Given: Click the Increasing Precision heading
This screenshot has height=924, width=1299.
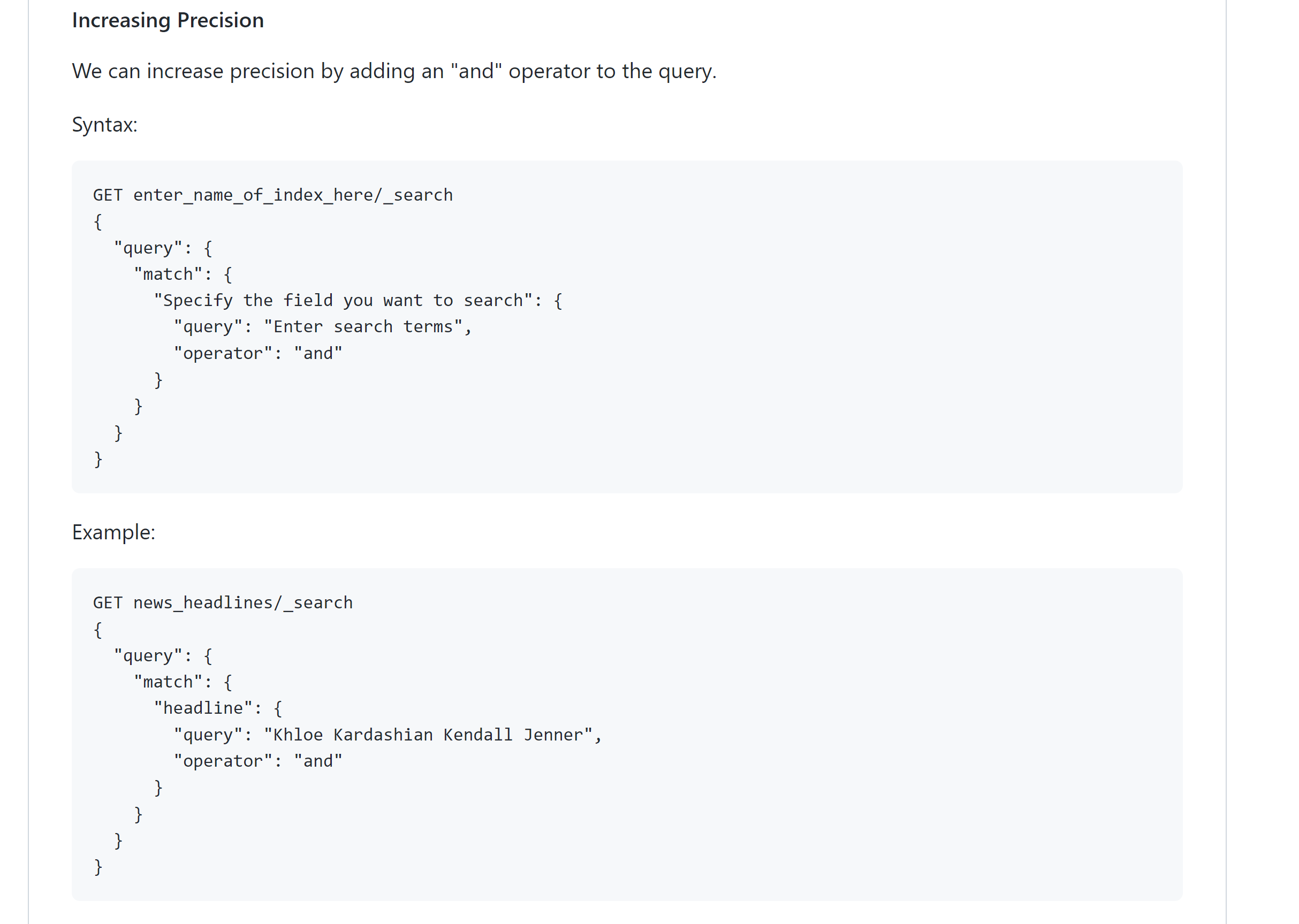Looking at the screenshot, I should pos(168,20).
